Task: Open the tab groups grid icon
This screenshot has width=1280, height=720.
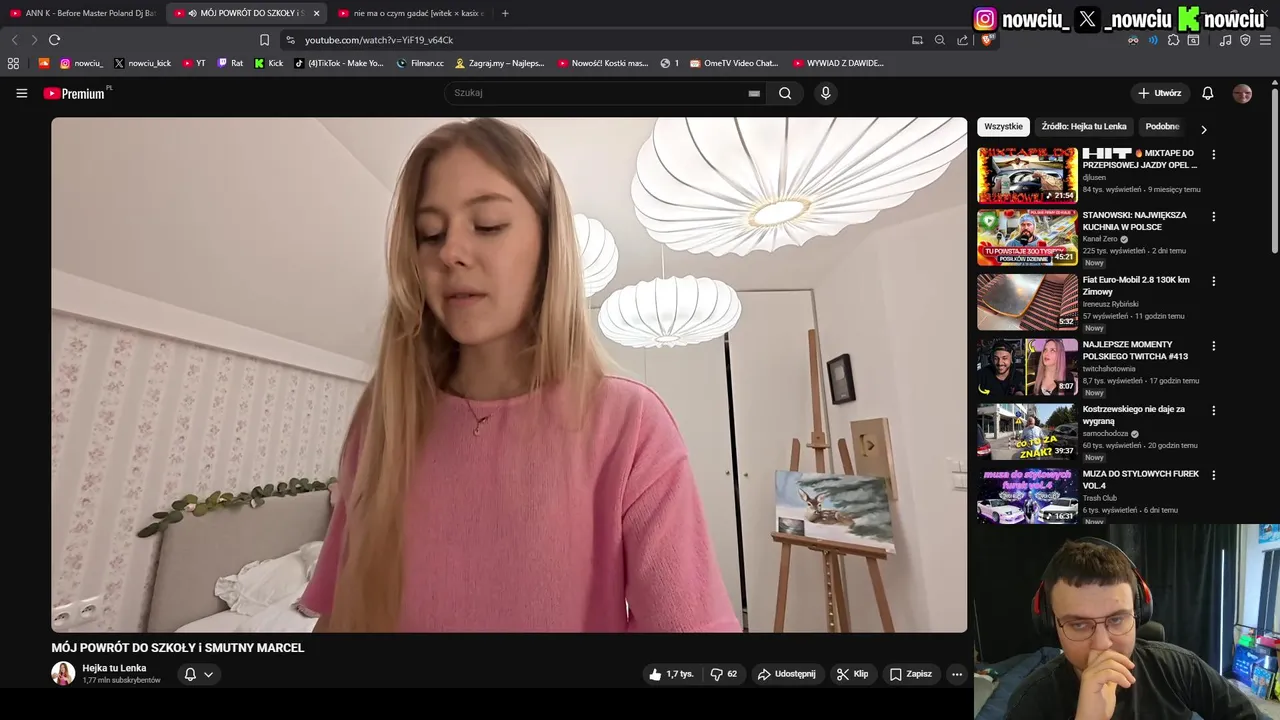Action: [x=13, y=63]
